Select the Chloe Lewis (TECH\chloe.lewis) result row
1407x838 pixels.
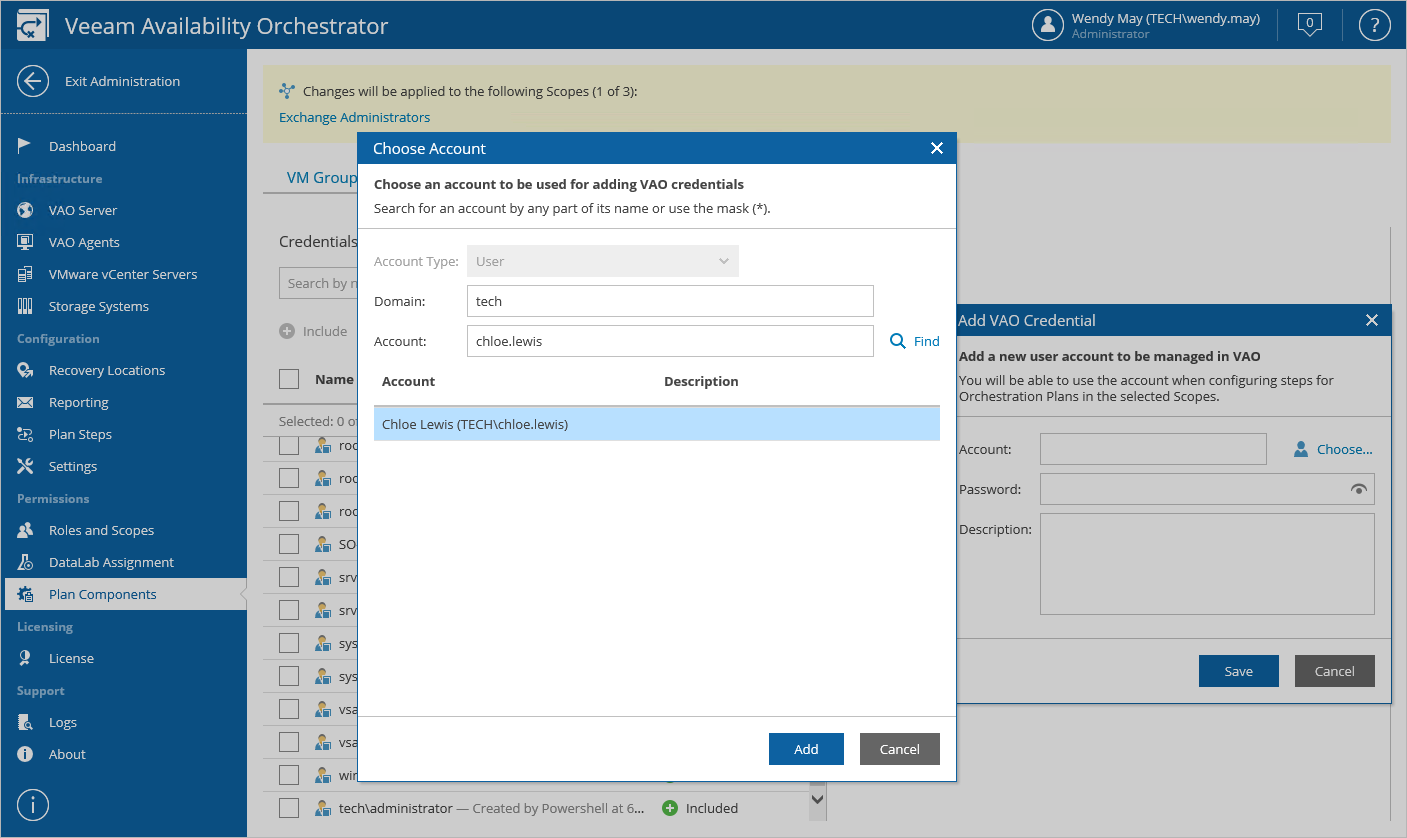pos(657,424)
